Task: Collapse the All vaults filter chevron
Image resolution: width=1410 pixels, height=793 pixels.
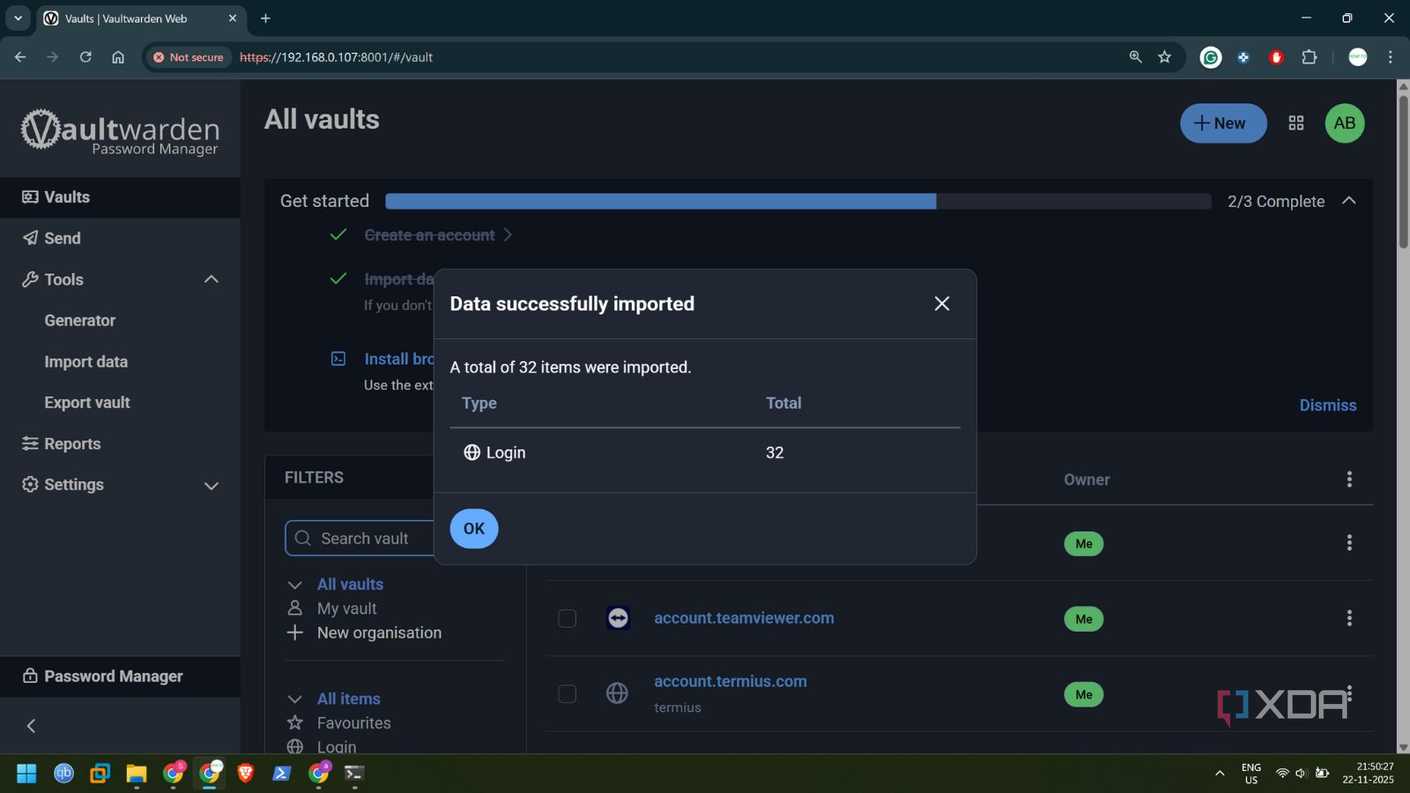Action: click(294, 585)
